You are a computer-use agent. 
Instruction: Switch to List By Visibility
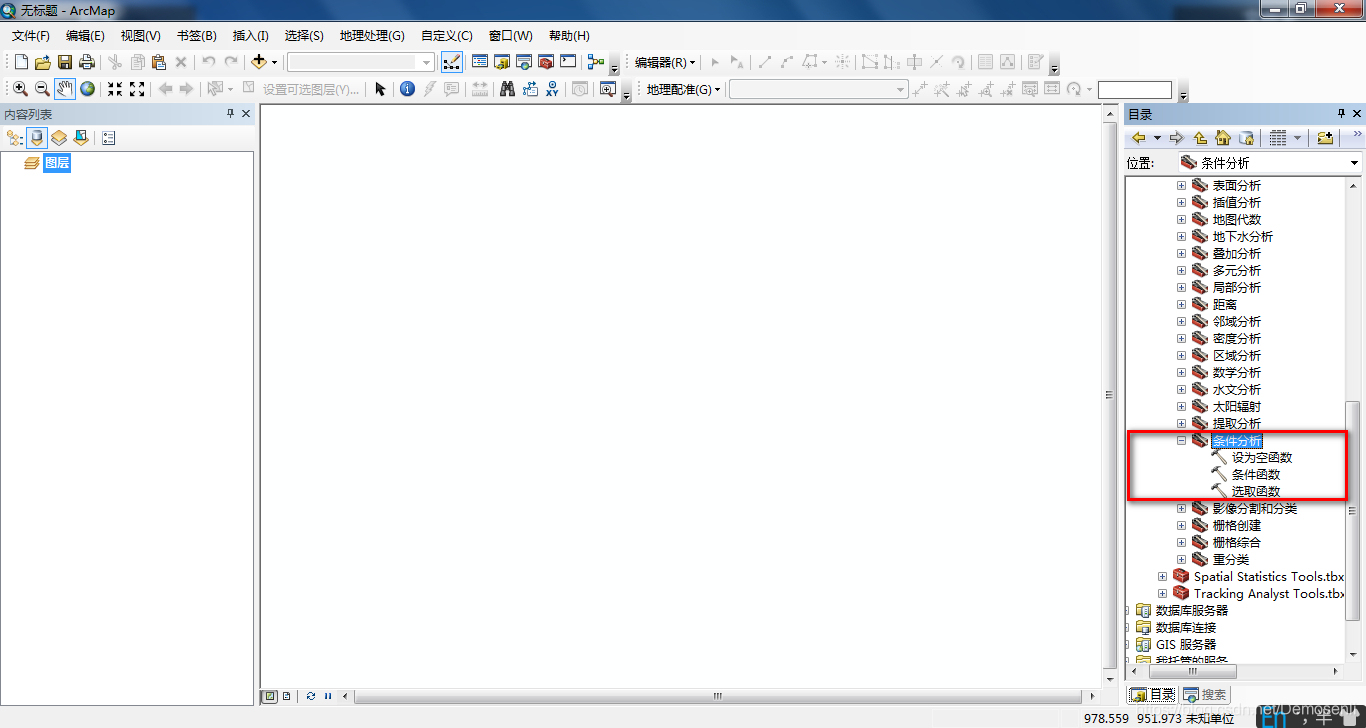click(59, 138)
